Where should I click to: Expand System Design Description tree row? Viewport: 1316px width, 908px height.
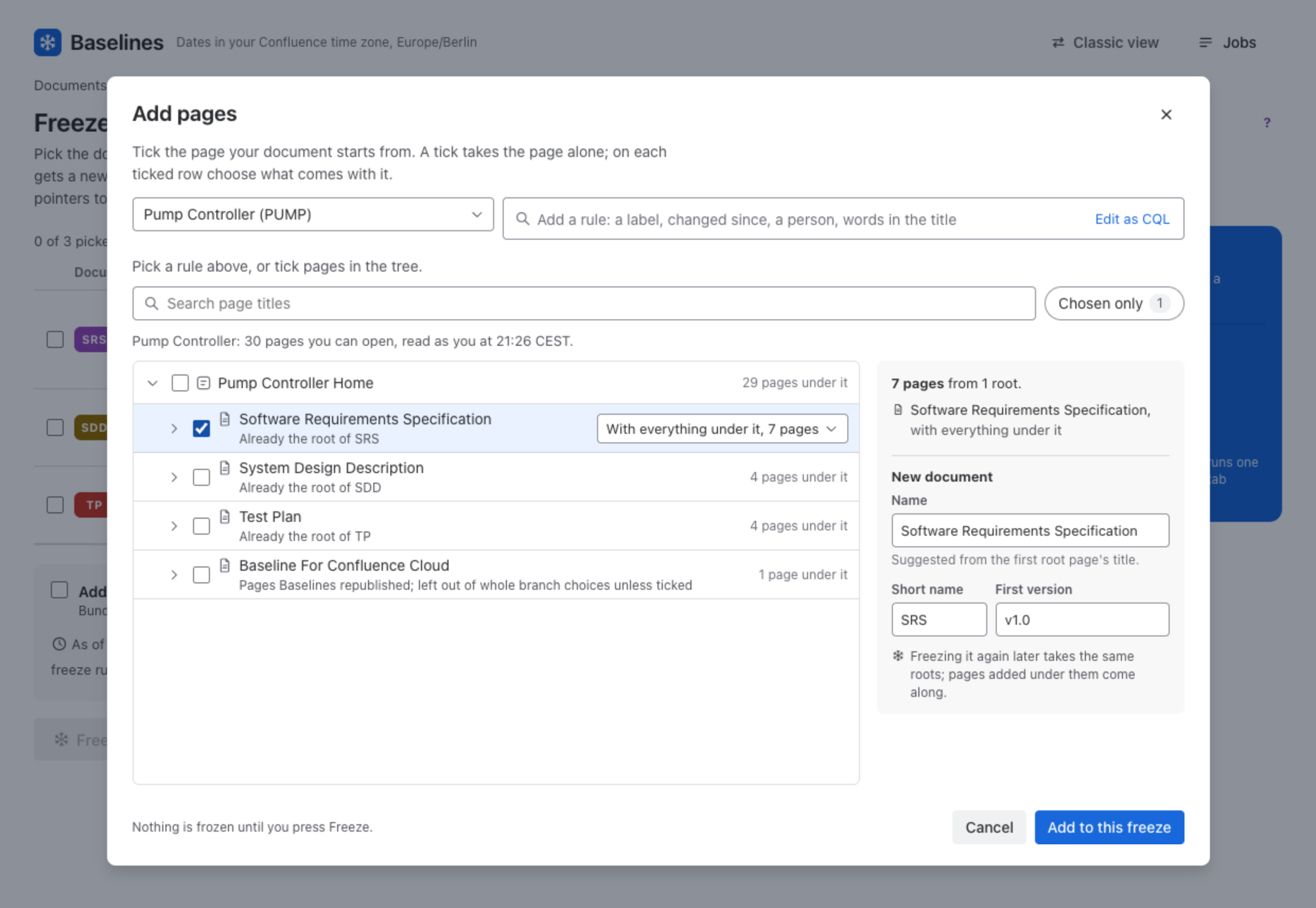174,477
